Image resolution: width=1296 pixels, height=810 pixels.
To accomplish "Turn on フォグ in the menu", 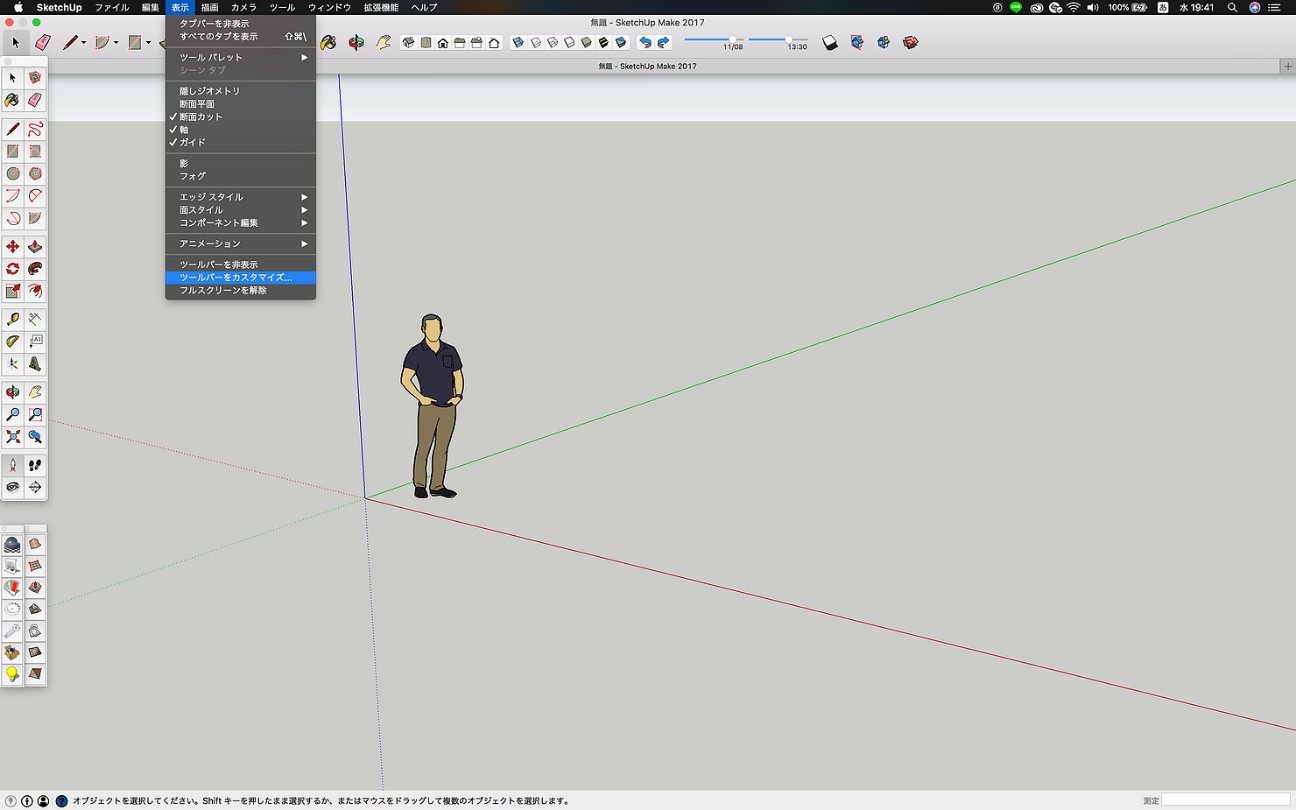I will click(x=240, y=176).
